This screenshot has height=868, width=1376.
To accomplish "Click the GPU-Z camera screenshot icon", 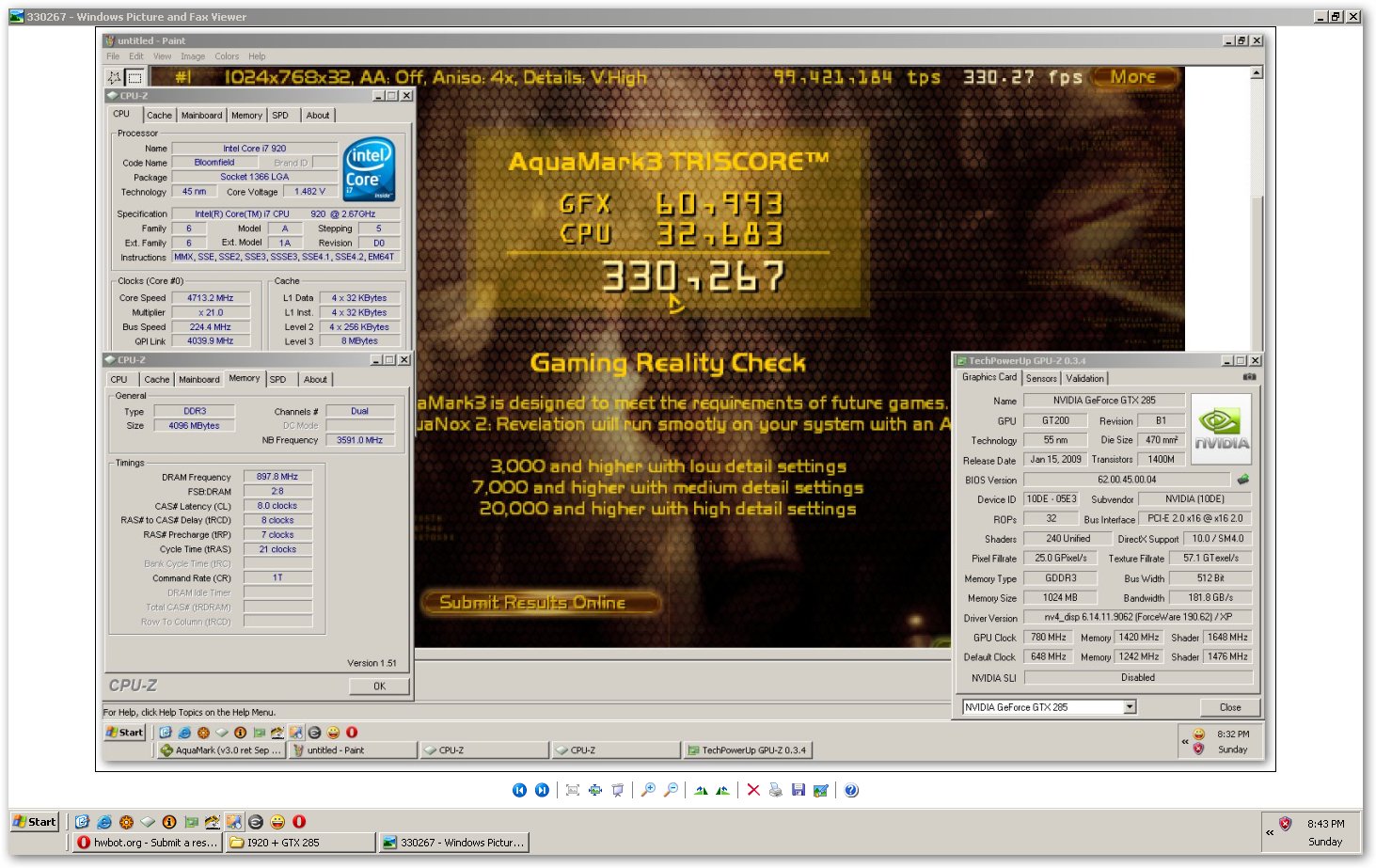I will (1250, 377).
